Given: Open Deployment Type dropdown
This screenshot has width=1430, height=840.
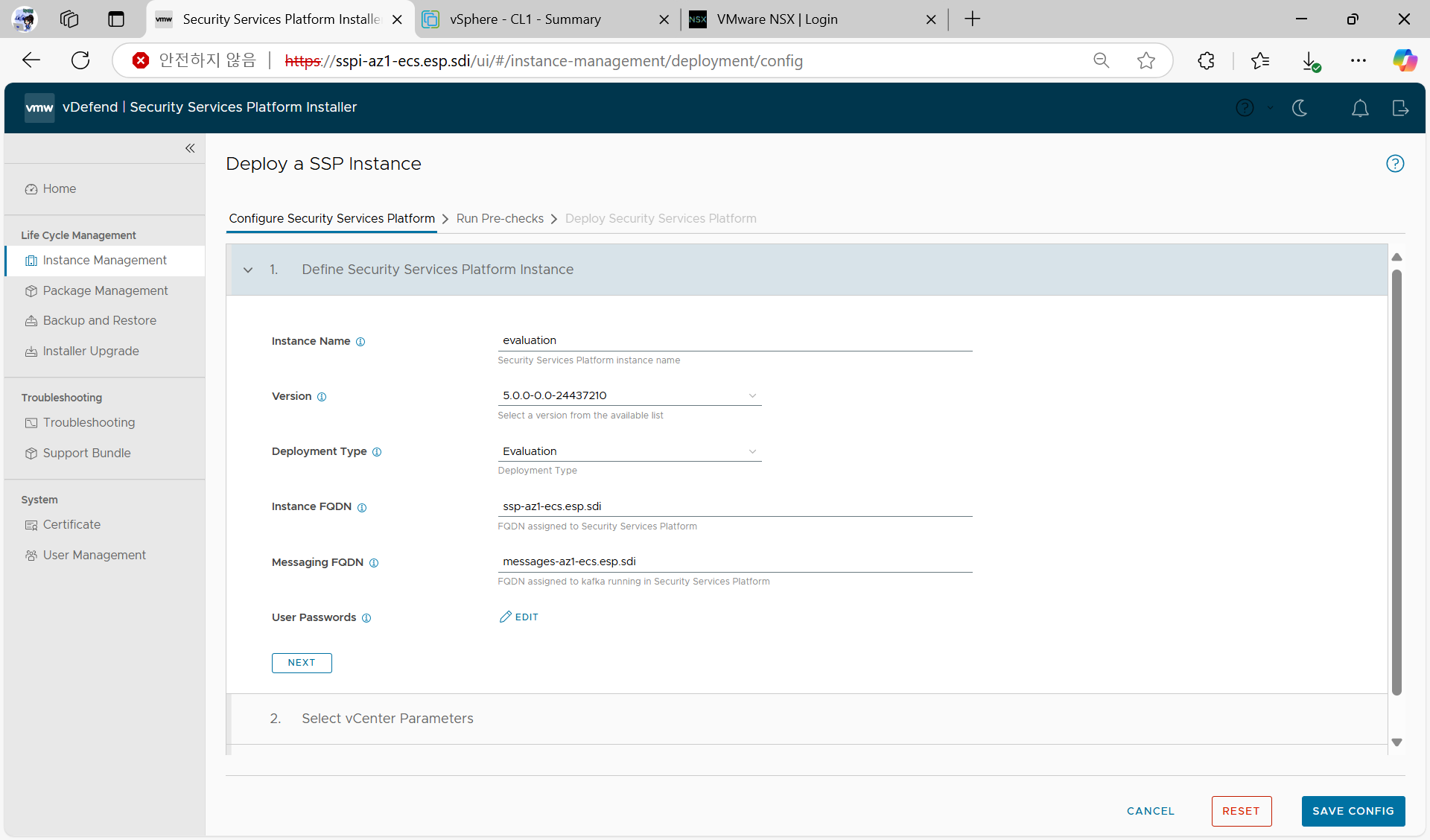Looking at the screenshot, I should pos(629,451).
